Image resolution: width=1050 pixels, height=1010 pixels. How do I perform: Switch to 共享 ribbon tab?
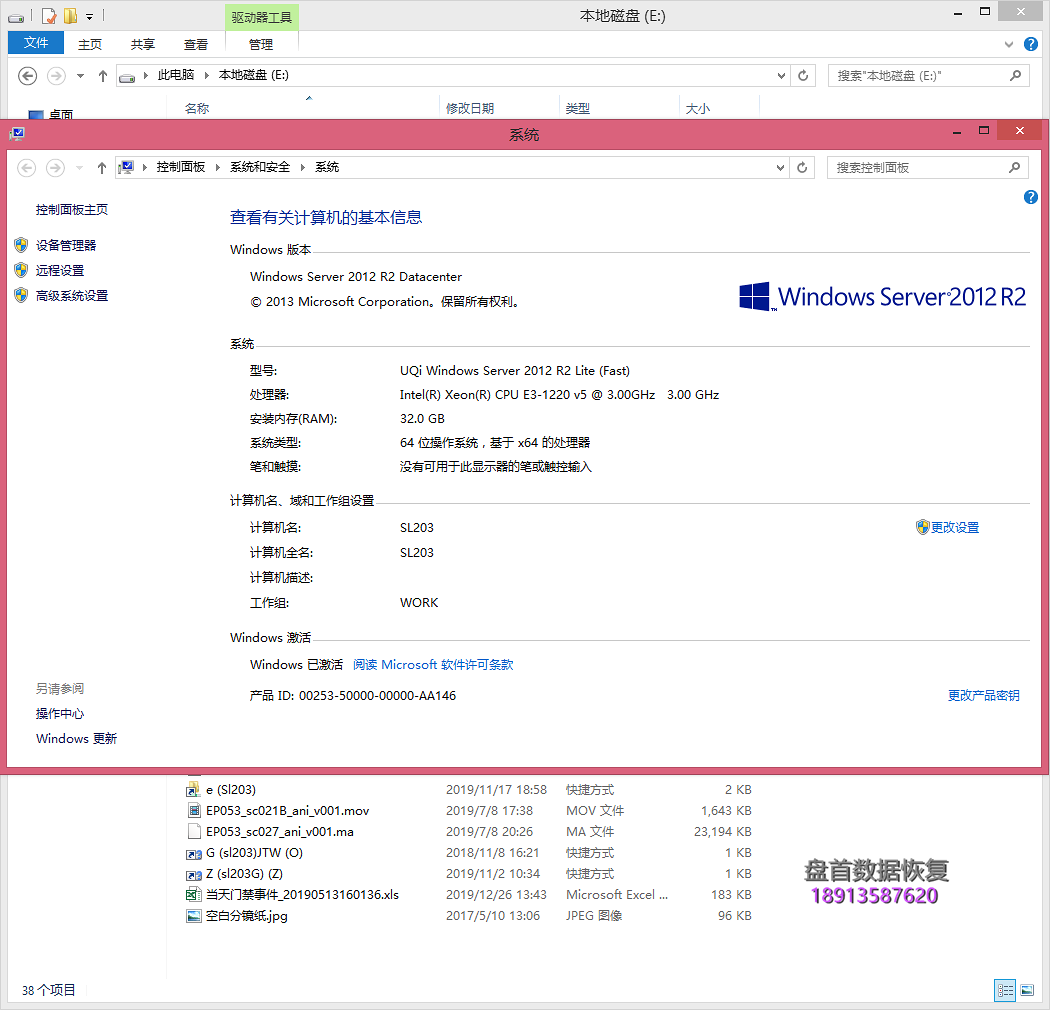tap(143, 44)
